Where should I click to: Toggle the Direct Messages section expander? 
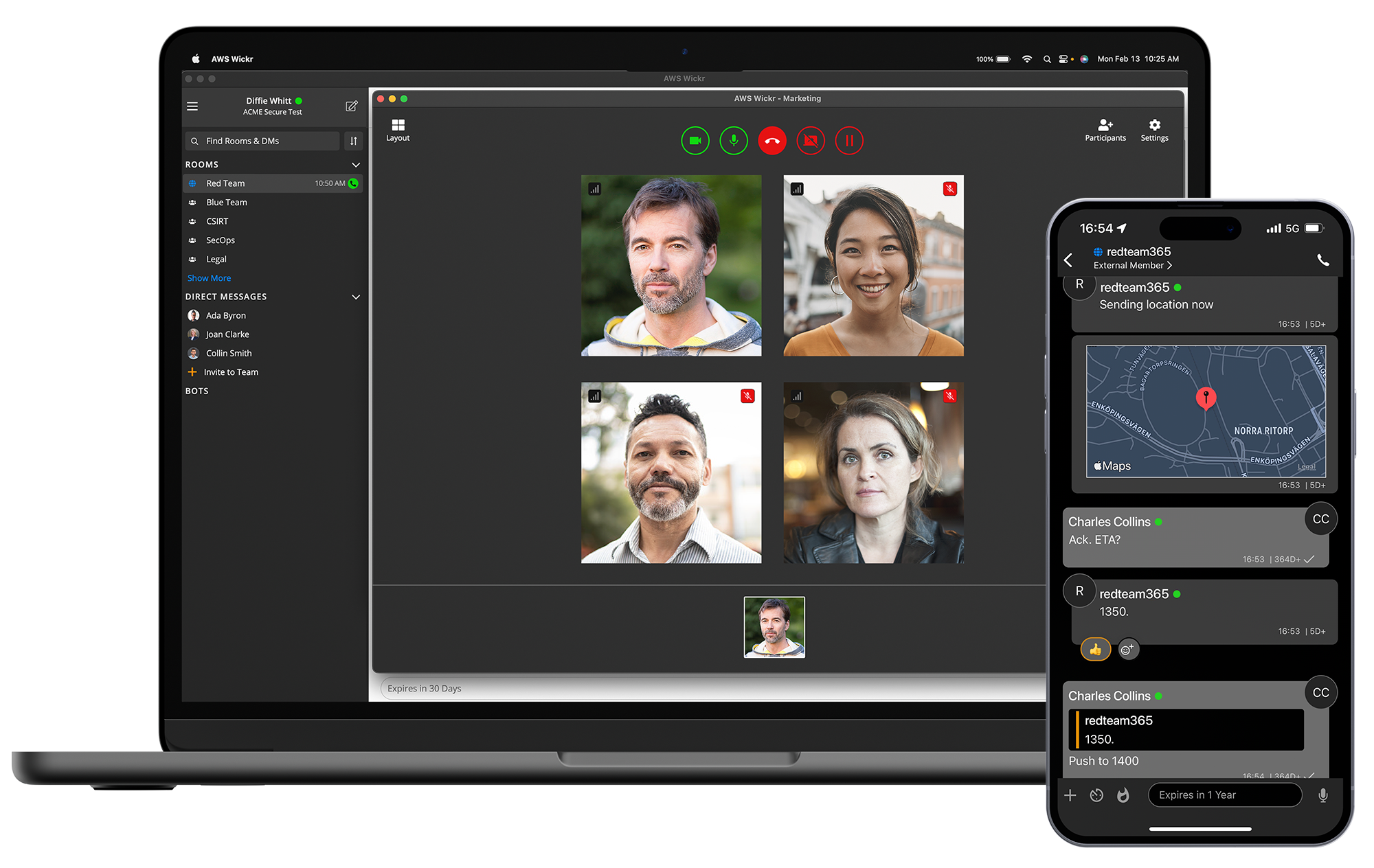click(358, 297)
